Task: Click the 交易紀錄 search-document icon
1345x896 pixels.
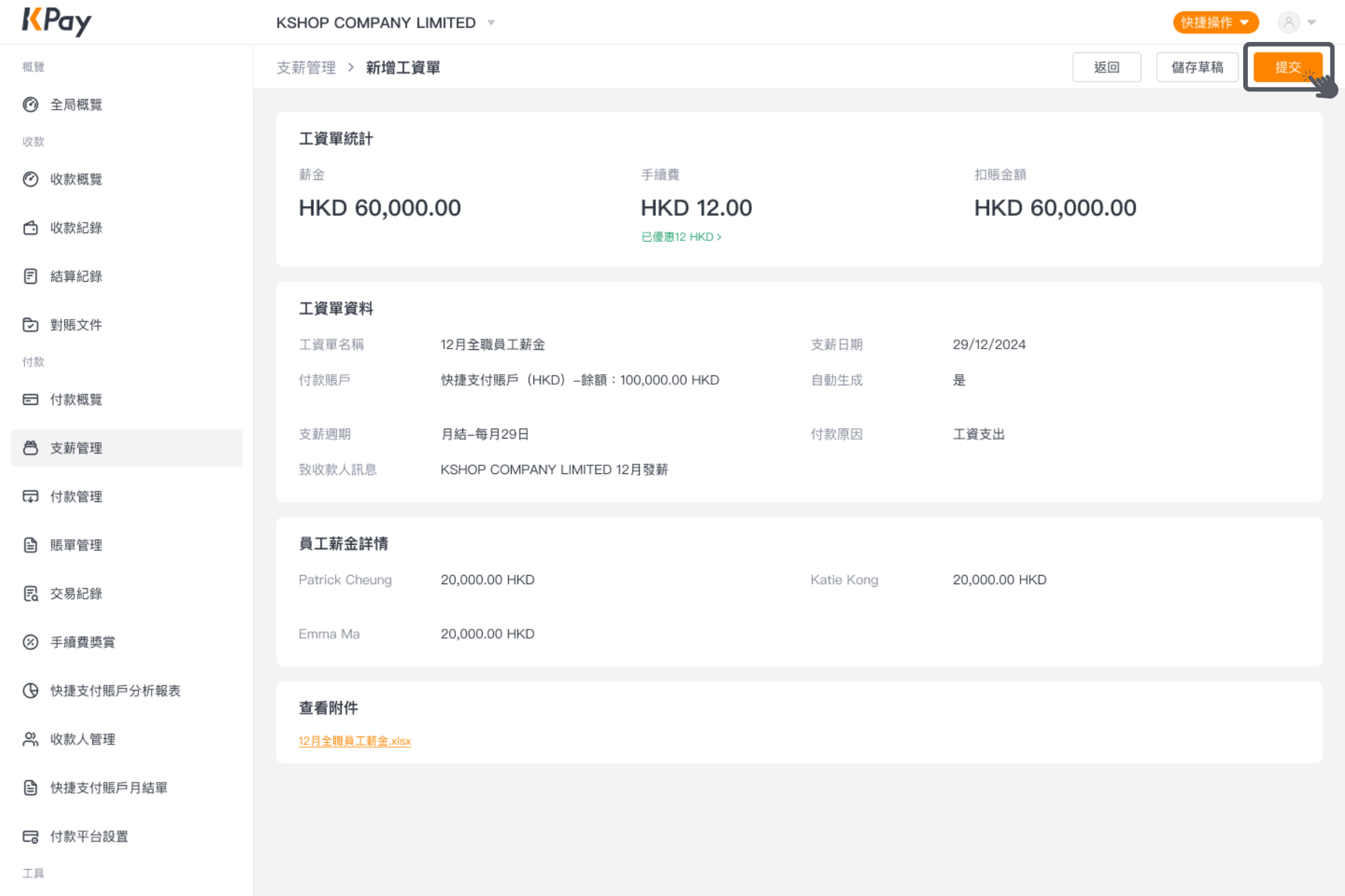Action: pyautogui.click(x=30, y=594)
